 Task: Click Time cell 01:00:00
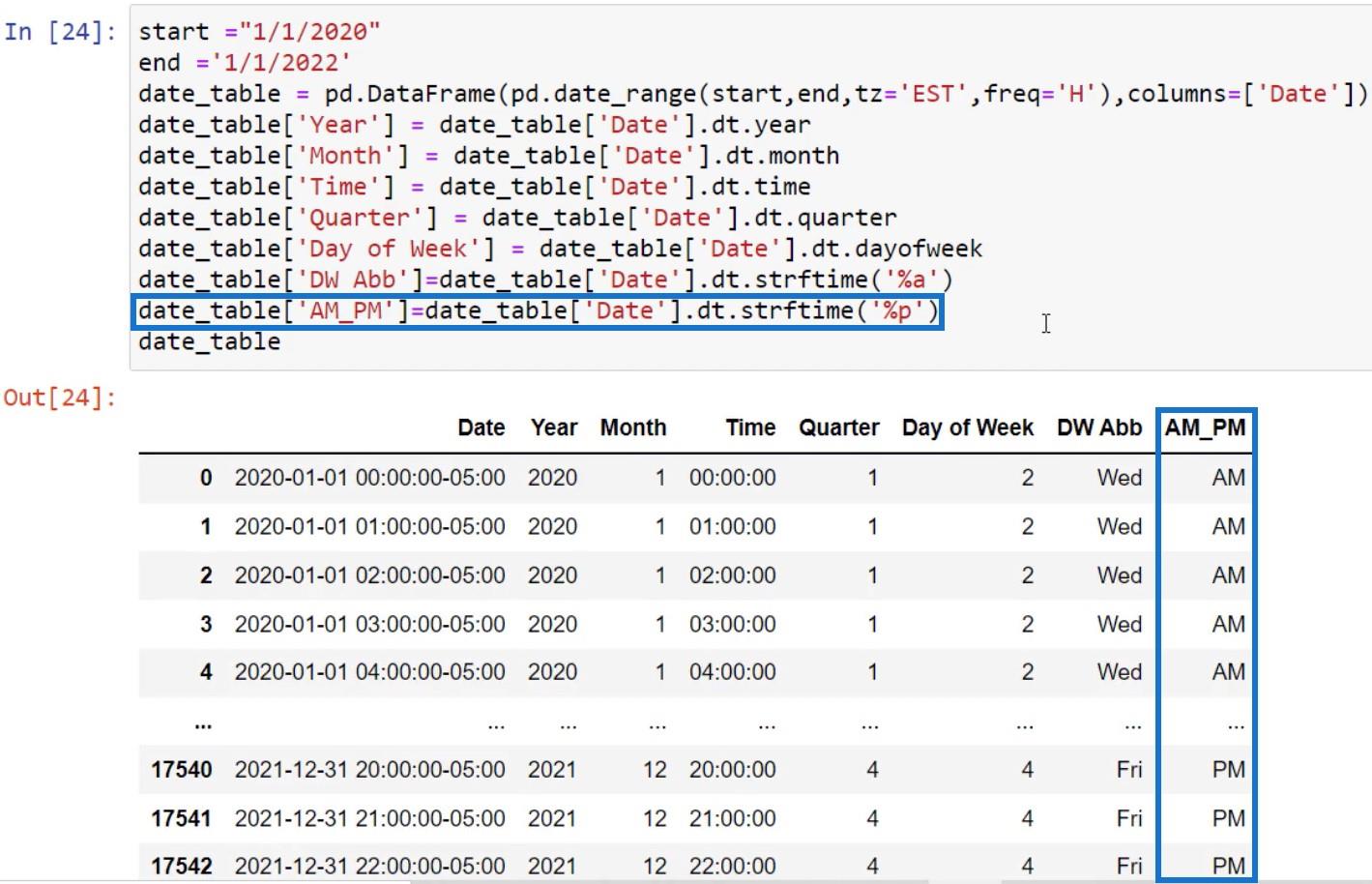click(x=732, y=527)
